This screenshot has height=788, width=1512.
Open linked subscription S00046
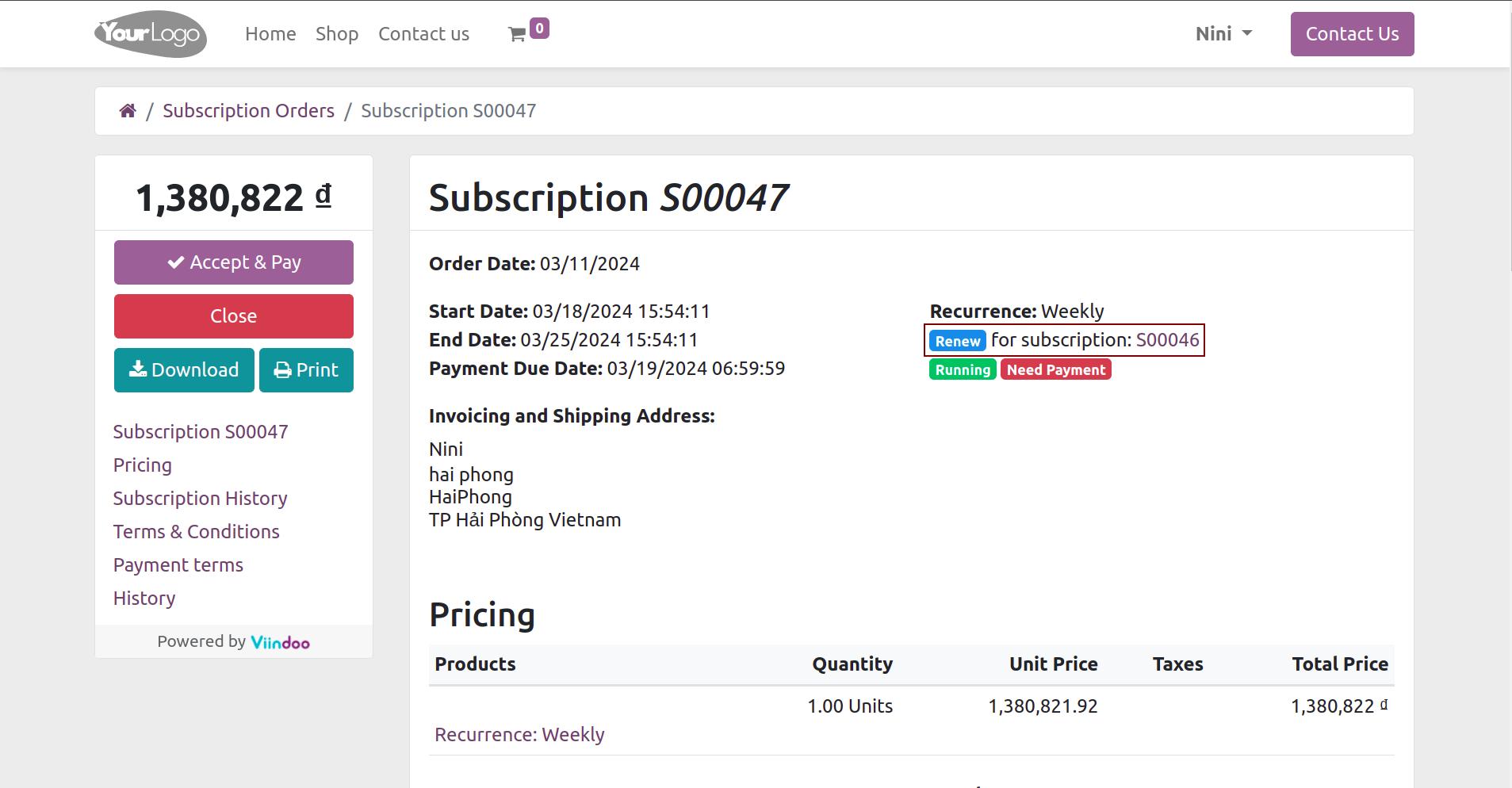point(1167,340)
